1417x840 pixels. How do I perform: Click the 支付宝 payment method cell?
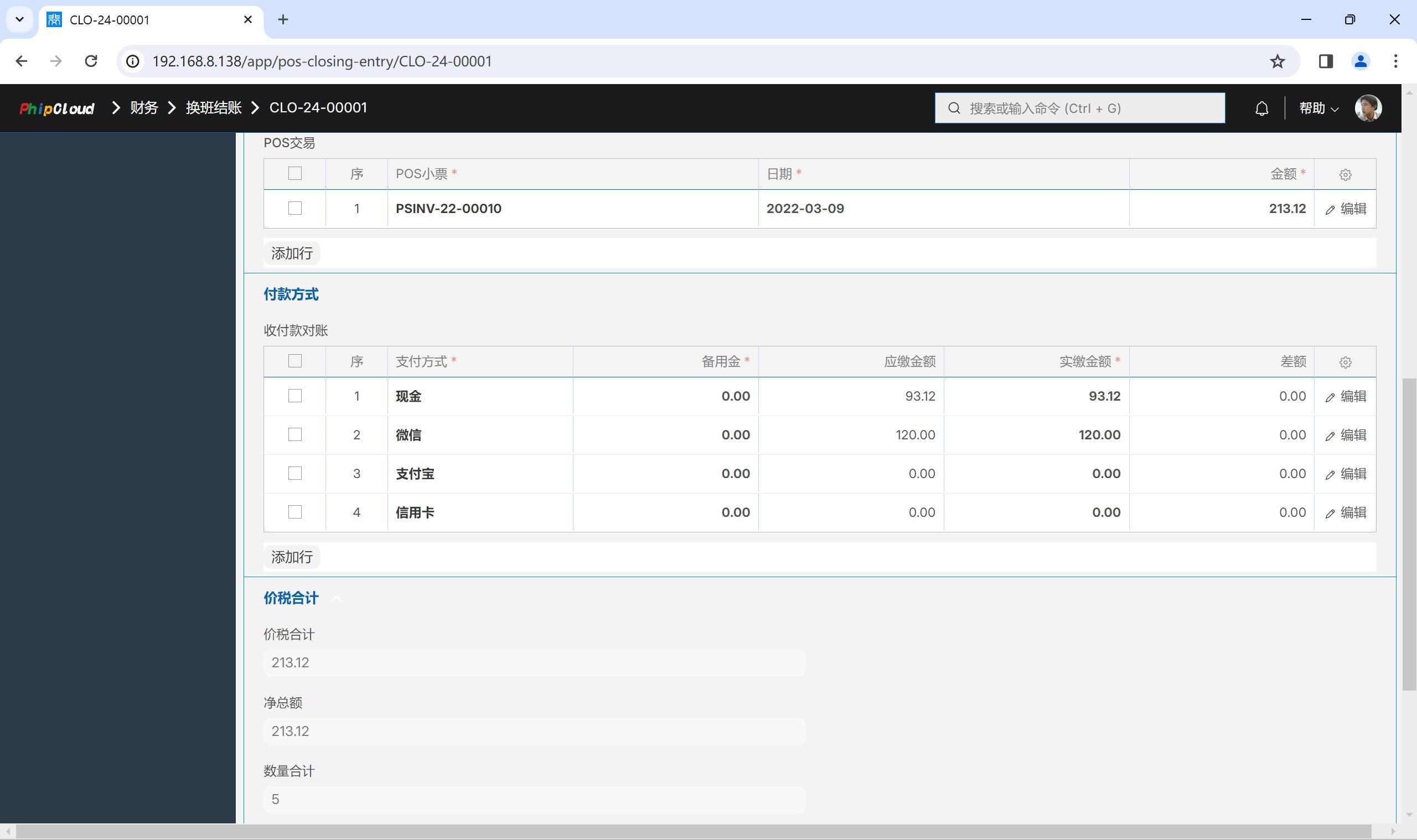pos(480,474)
